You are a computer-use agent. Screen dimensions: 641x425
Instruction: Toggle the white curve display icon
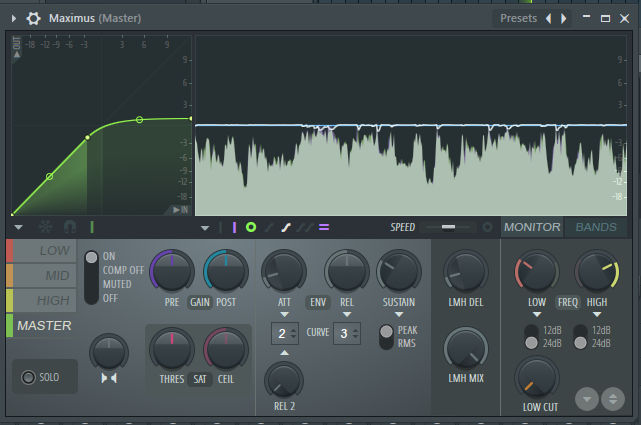[x=286, y=227]
